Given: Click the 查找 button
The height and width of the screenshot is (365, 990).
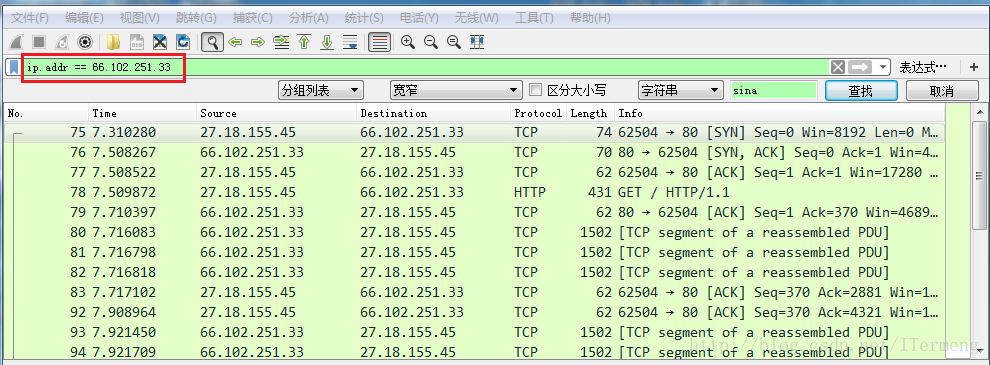Looking at the screenshot, I should click(x=861, y=90).
